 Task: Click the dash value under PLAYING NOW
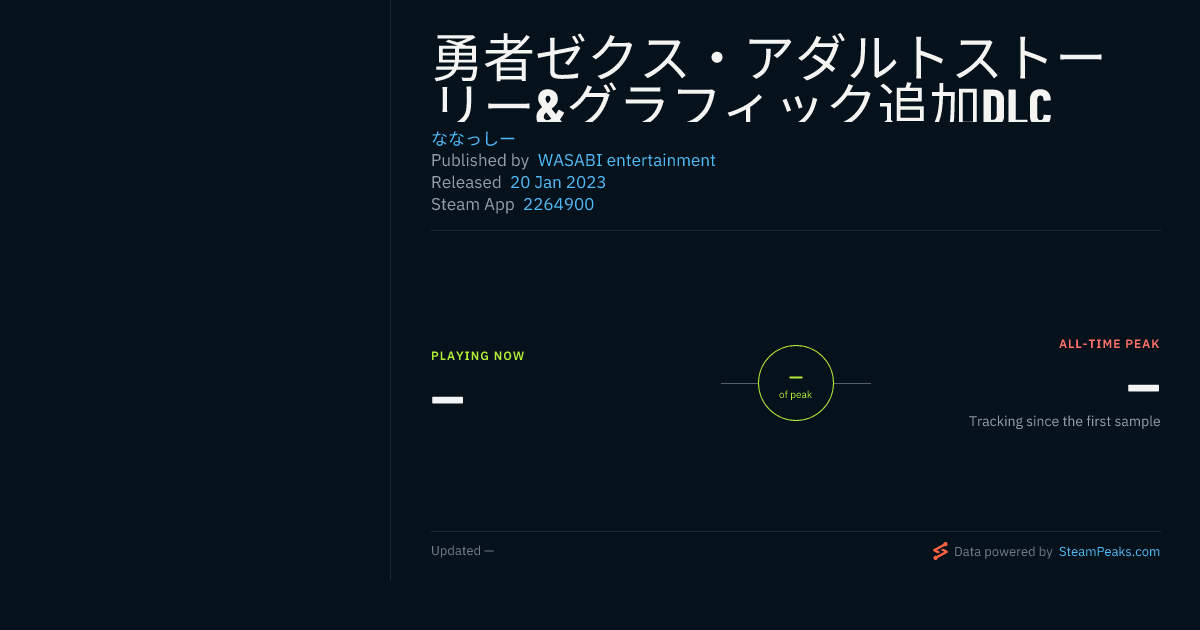447,400
